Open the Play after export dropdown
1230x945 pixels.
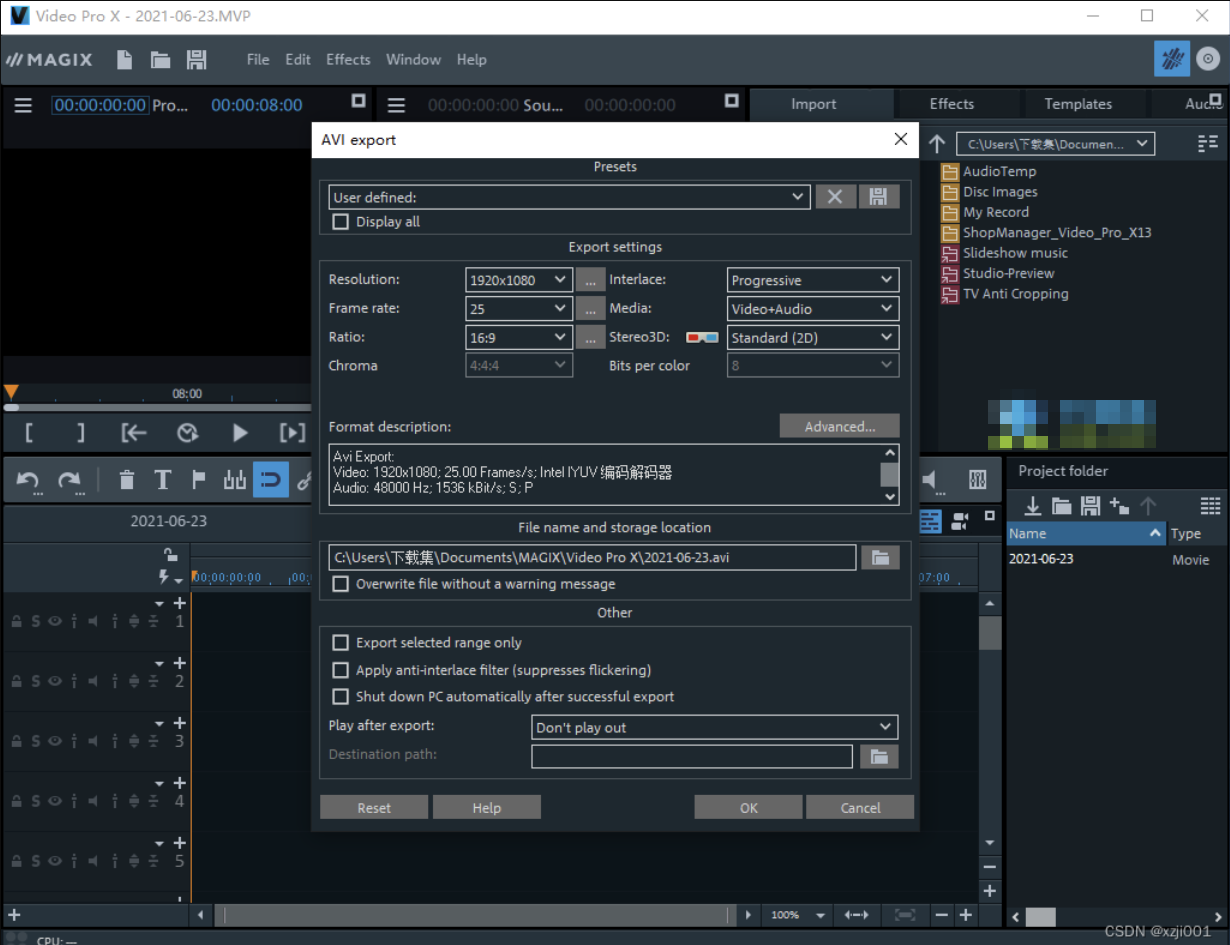[714, 727]
